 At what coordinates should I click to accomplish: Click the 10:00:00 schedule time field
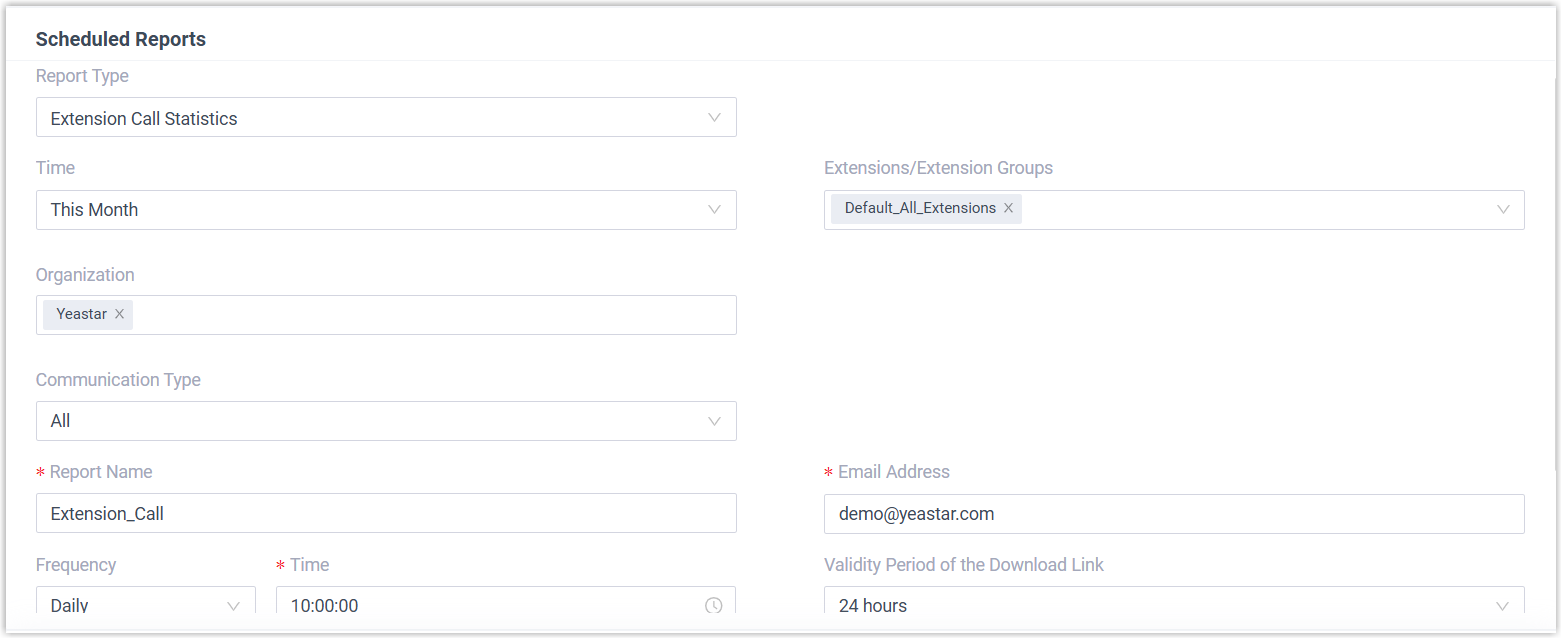pos(490,604)
